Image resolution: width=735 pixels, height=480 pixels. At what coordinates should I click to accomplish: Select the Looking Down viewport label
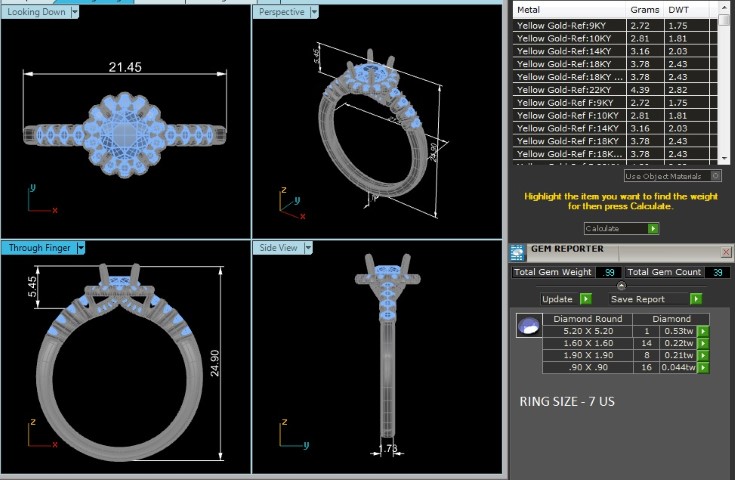(x=36, y=12)
